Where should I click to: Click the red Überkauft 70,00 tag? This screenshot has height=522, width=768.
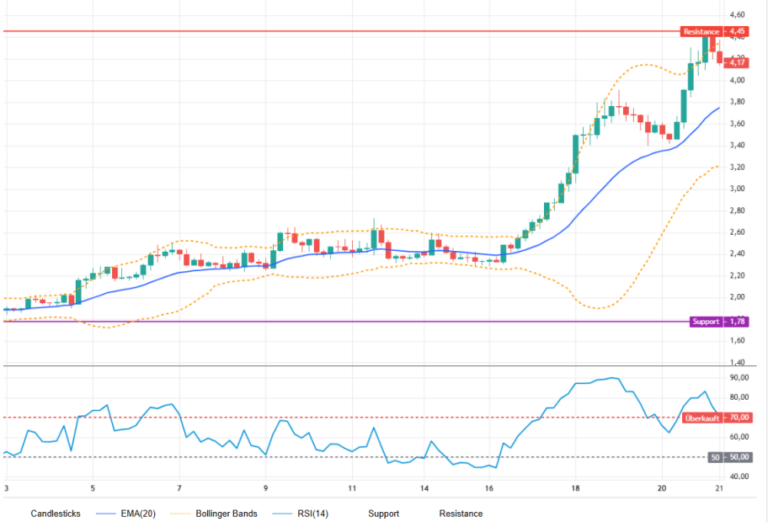(716, 418)
